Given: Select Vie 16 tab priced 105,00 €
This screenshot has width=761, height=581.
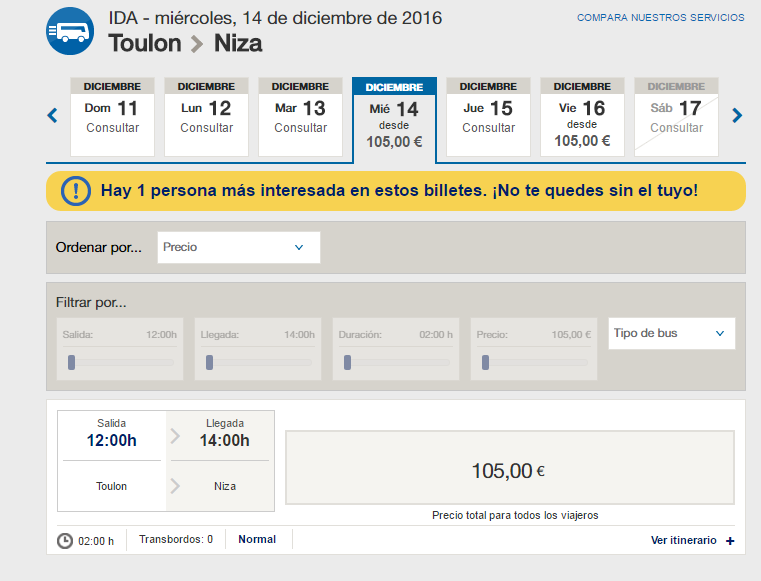Looking at the screenshot, I should (583, 117).
